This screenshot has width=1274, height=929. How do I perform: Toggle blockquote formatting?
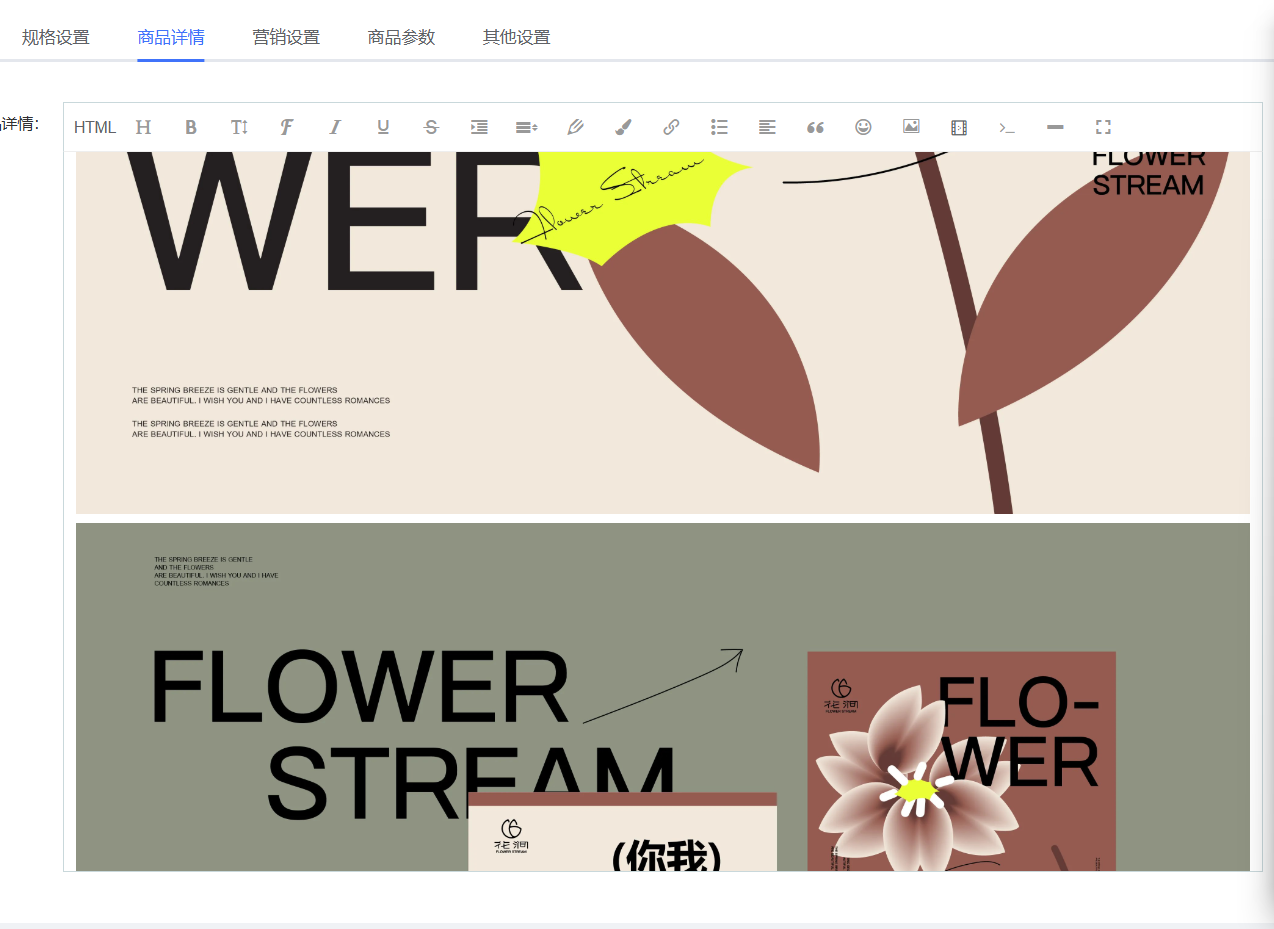815,127
